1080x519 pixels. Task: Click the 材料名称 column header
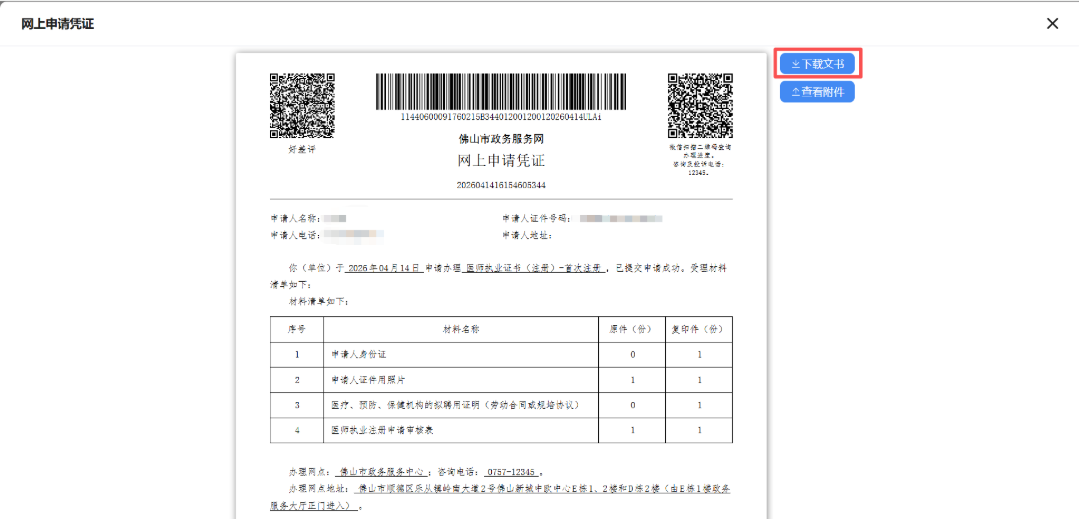[461, 330]
